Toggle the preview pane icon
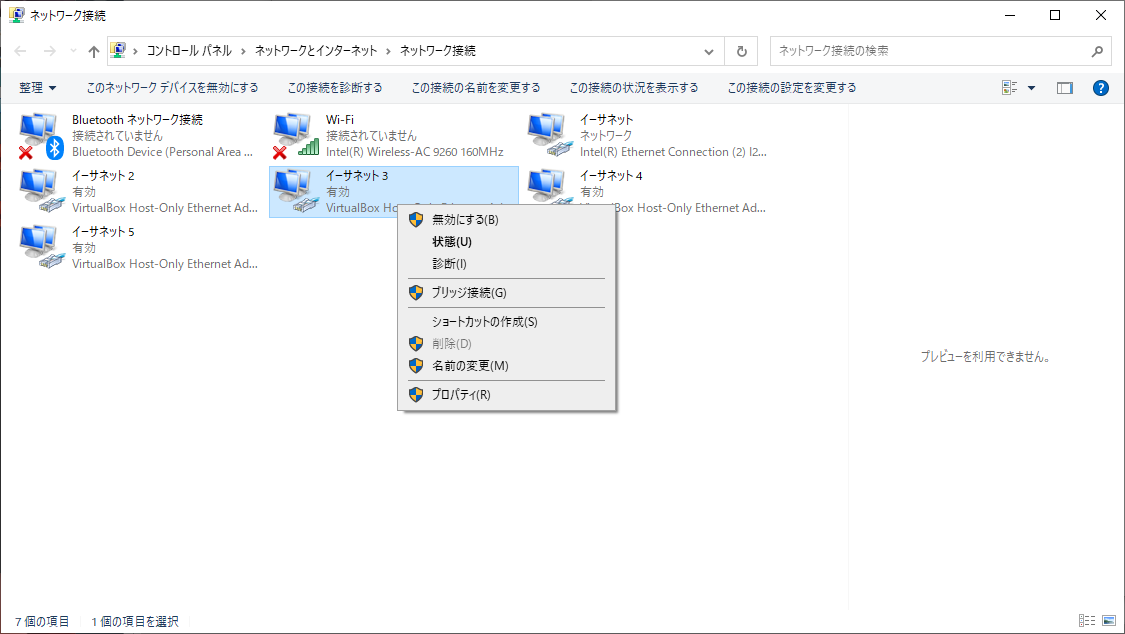This screenshot has height=634, width=1125. (1065, 87)
